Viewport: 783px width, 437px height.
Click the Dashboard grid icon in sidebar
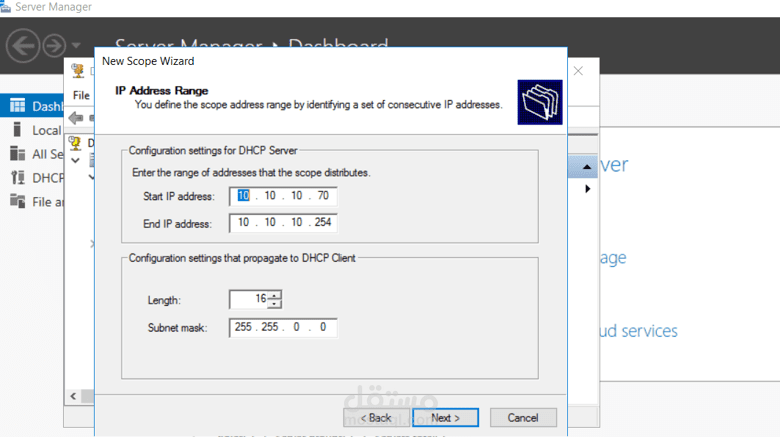click(17, 105)
